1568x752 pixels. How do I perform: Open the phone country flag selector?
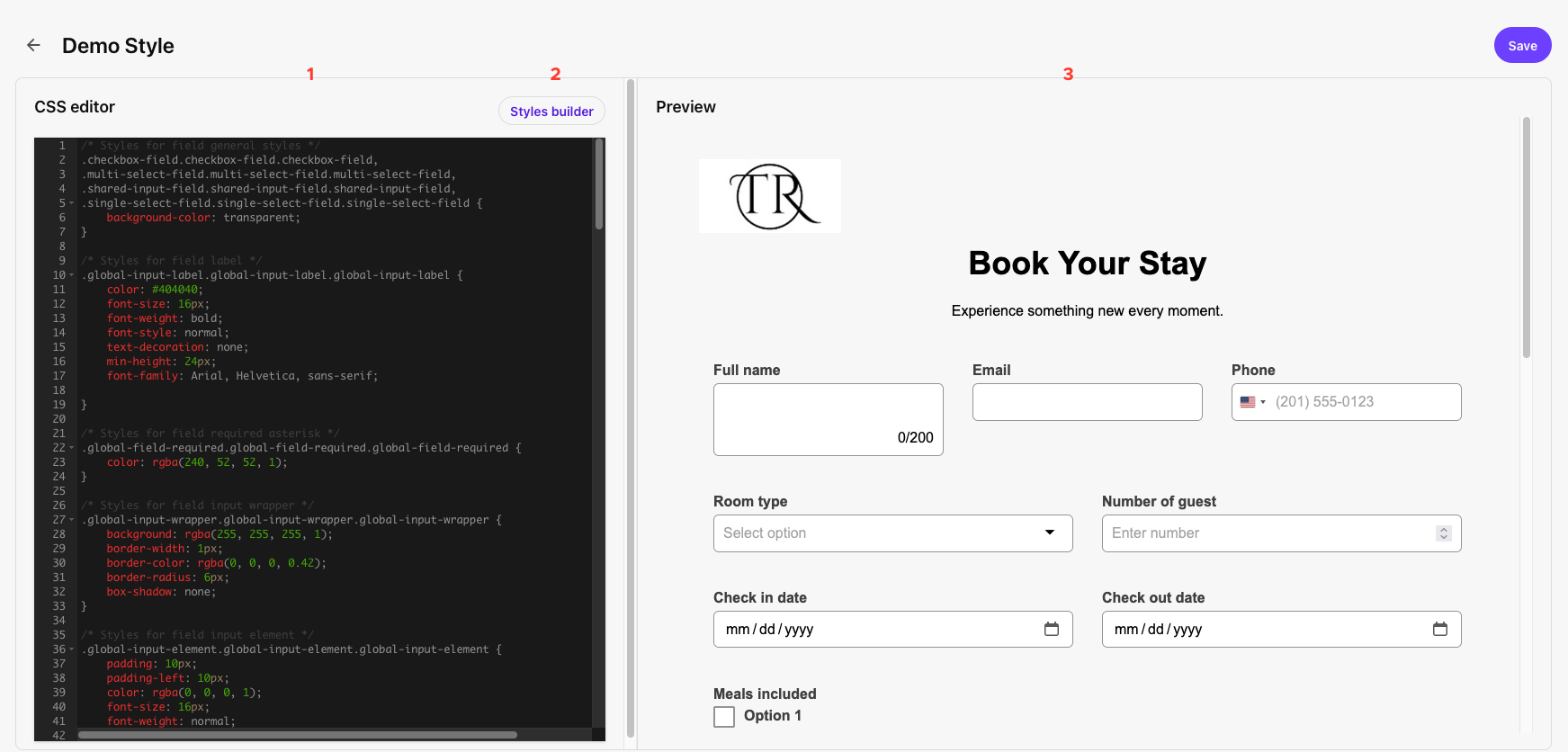pyautogui.click(x=1252, y=402)
